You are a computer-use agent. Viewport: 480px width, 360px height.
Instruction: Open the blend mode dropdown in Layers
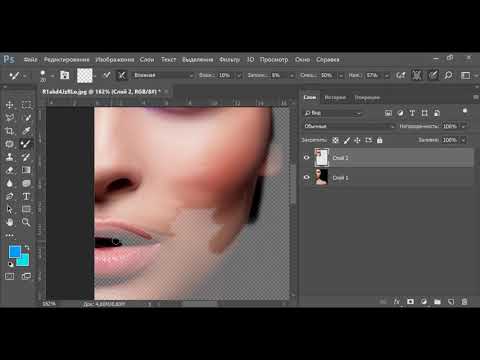(x=349, y=126)
